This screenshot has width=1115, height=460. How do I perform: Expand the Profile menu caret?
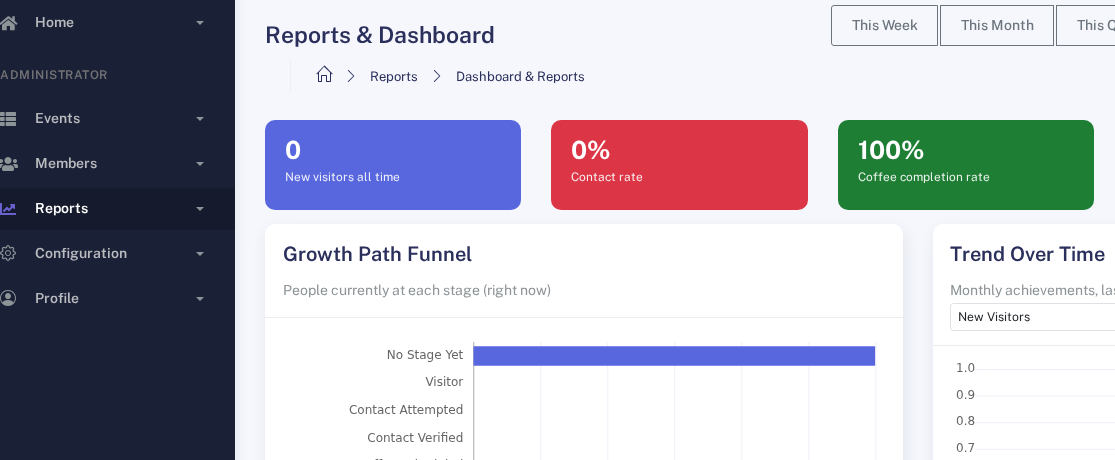point(200,298)
